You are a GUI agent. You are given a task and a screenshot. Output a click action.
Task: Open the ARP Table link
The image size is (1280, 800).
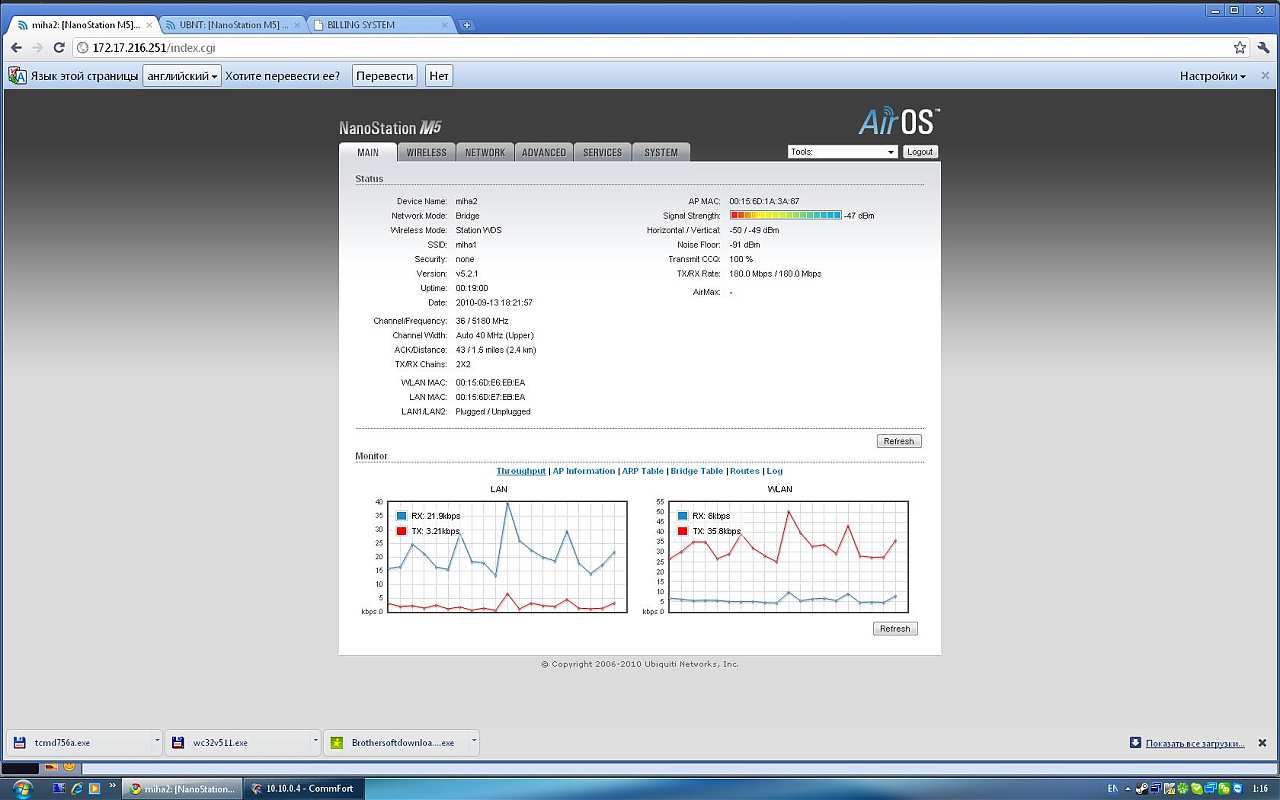point(643,471)
